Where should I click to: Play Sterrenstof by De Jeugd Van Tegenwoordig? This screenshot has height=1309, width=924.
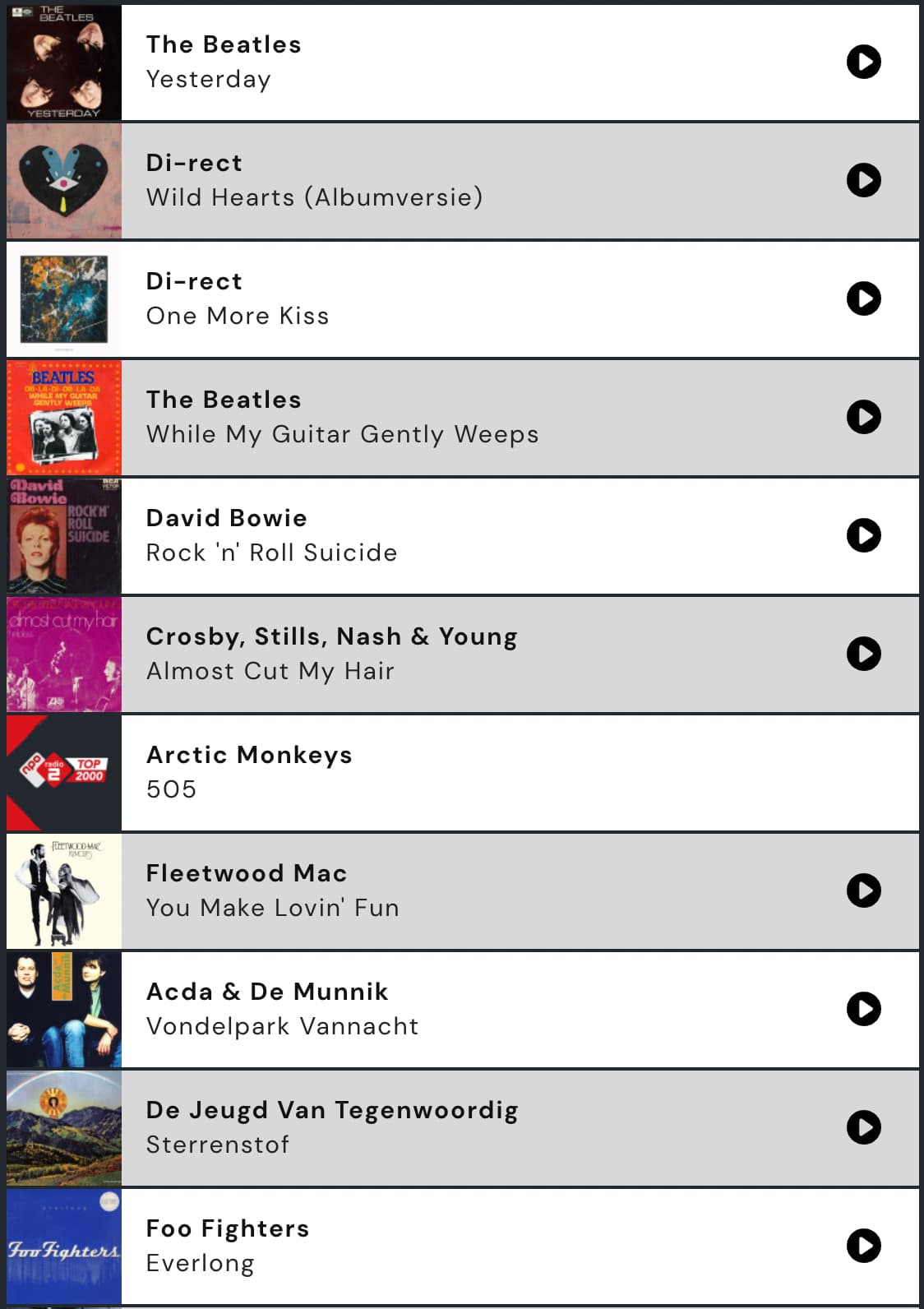[863, 1127]
